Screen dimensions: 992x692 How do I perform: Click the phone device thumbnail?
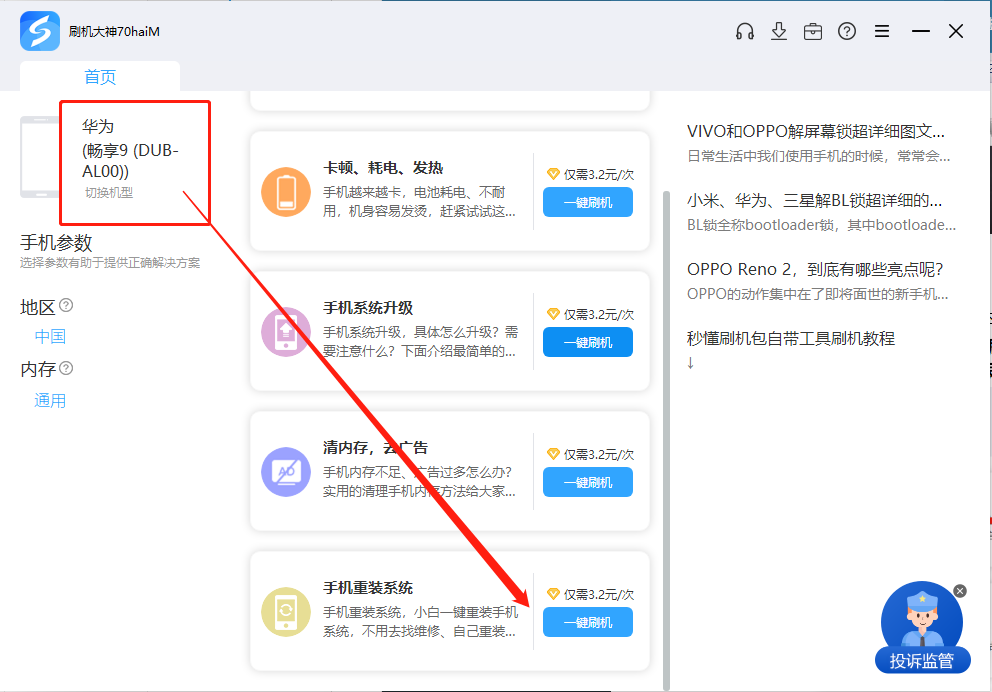pos(40,157)
